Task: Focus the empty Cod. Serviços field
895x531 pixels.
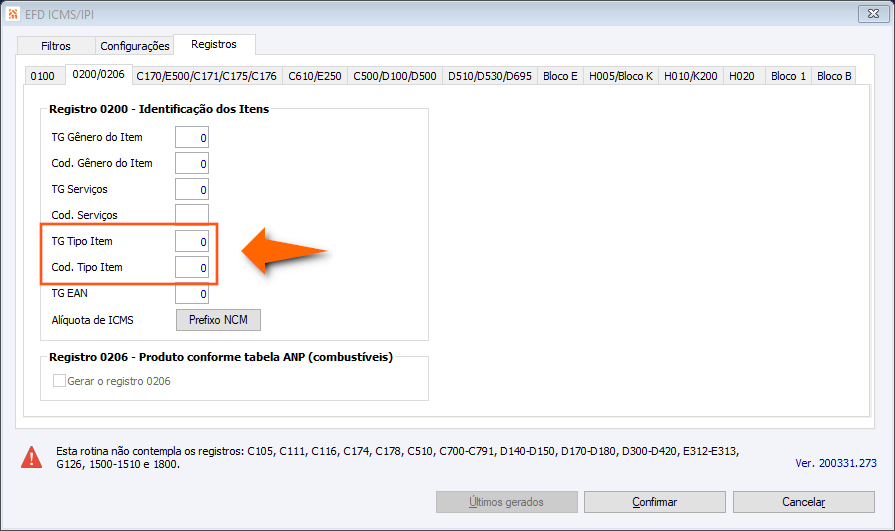Action: (x=192, y=214)
